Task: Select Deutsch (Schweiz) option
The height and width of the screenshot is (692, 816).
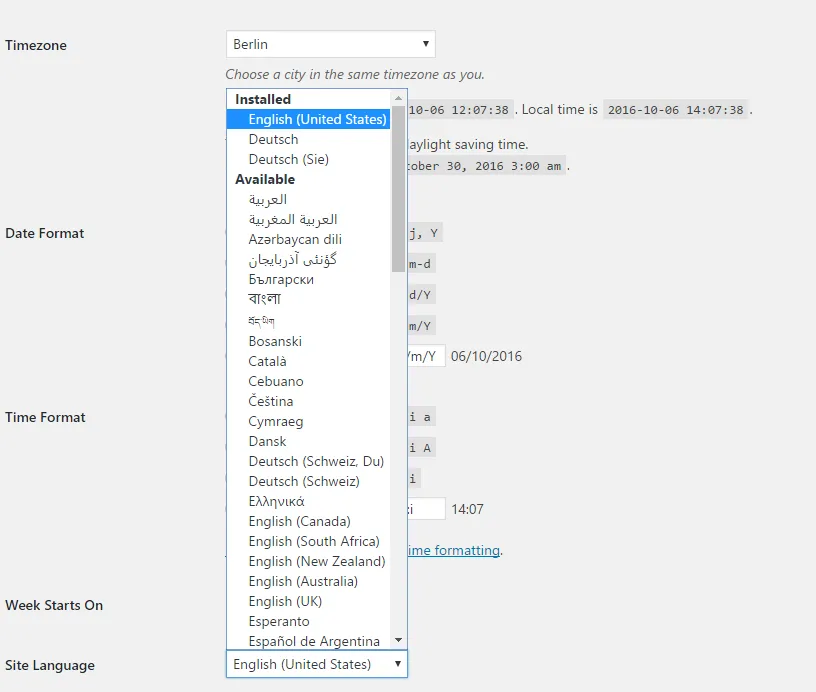Action: point(308,481)
